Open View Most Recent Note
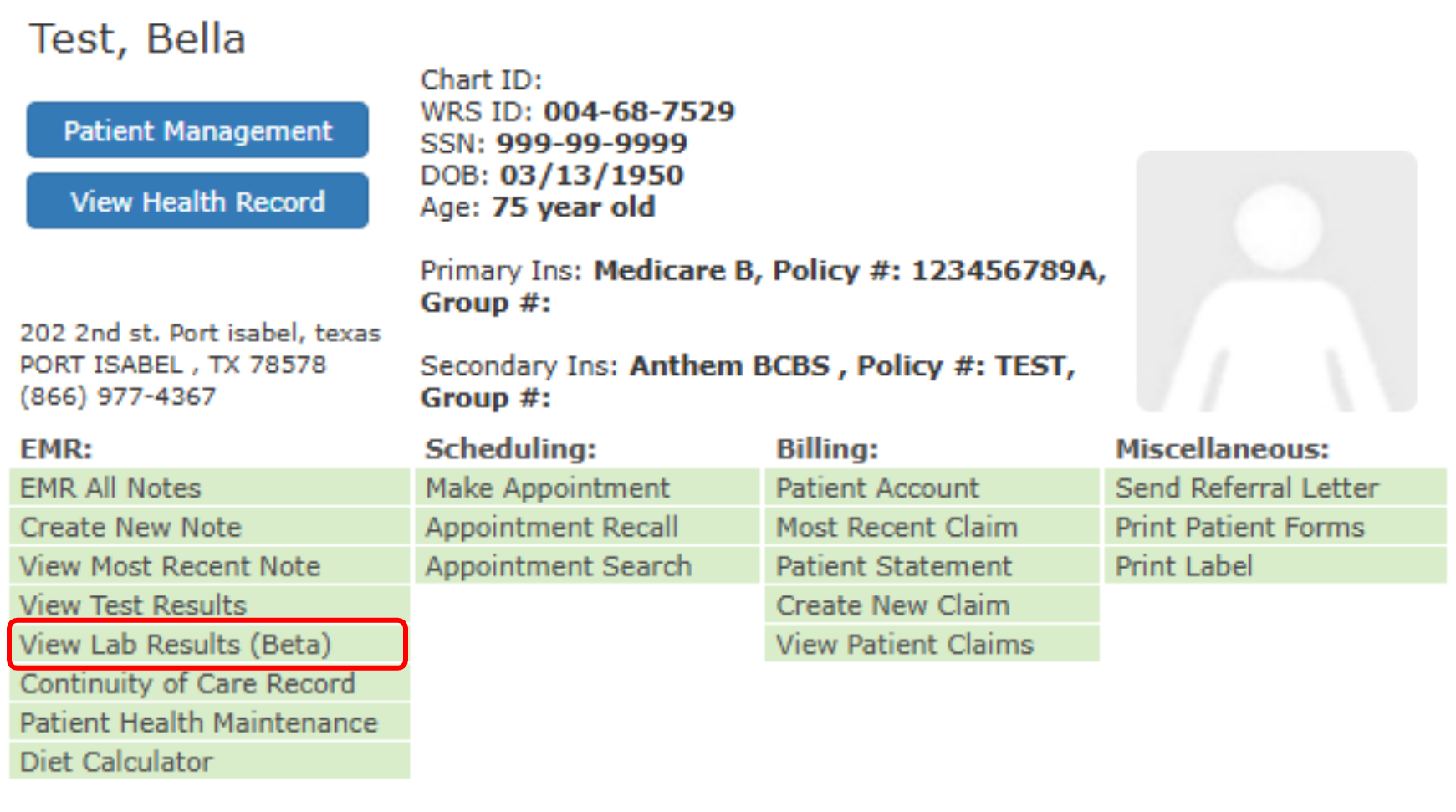The image size is (1456, 812). point(170,567)
